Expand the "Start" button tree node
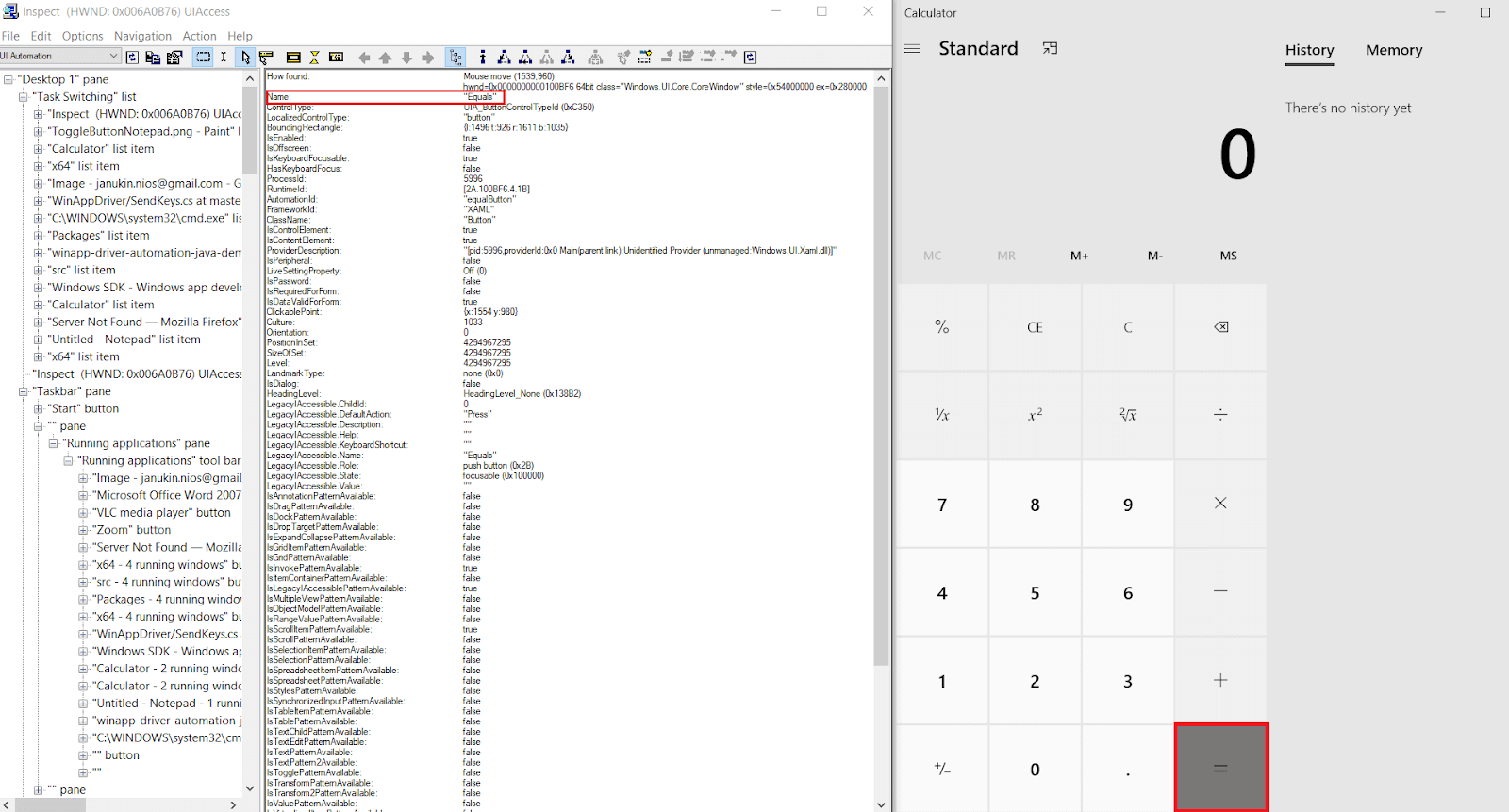 (39, 408)
